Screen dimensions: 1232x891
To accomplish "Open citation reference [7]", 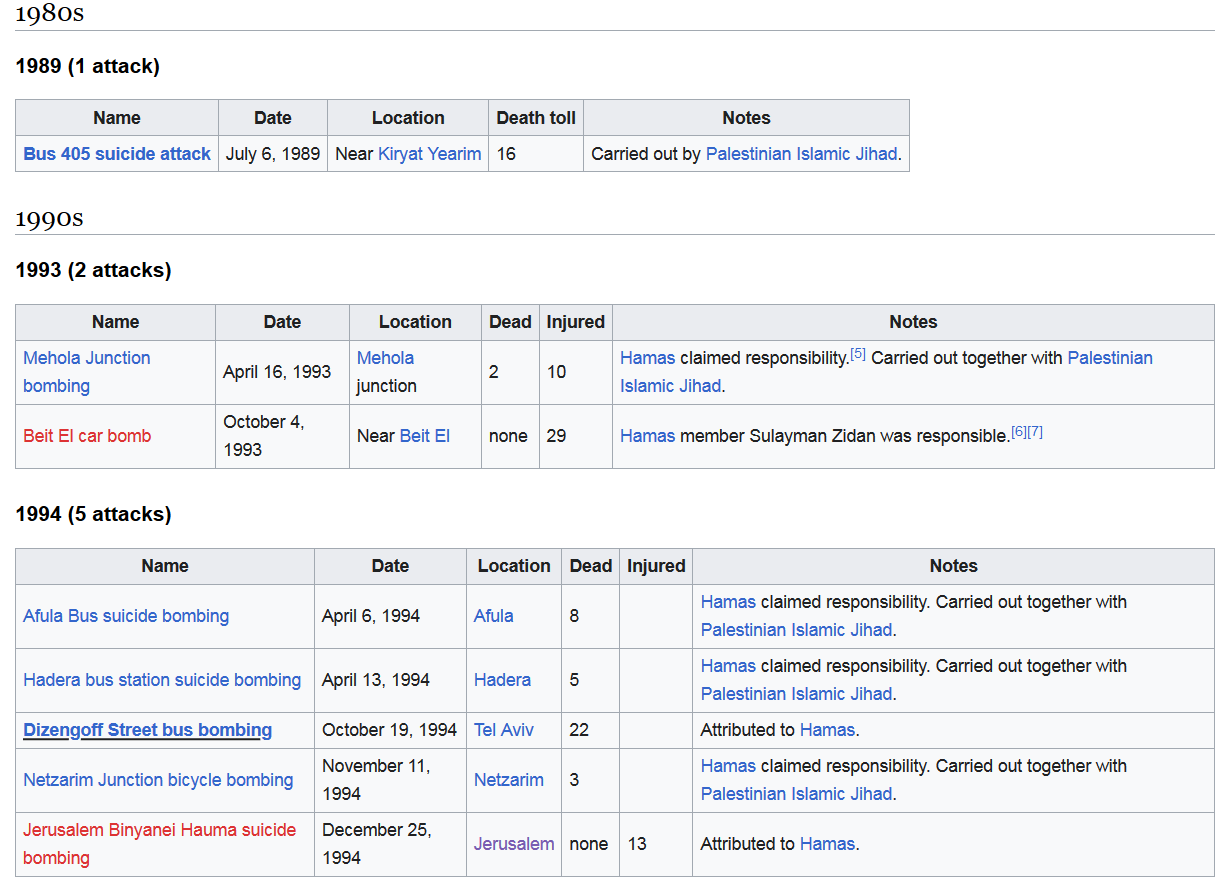I will tap(1035, 432).
